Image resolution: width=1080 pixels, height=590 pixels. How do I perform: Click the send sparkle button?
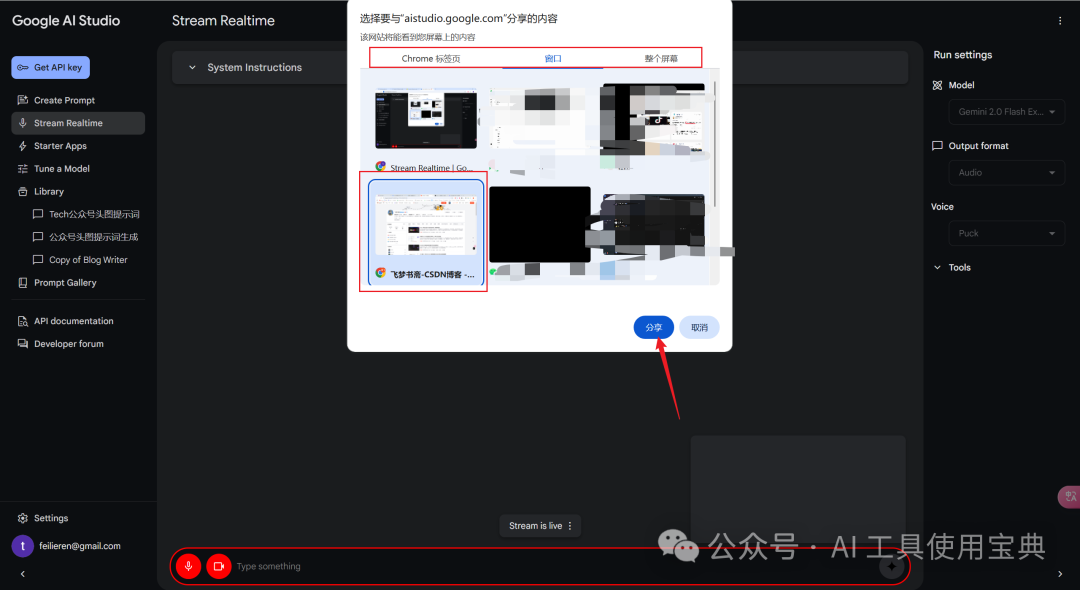point(891,566)
